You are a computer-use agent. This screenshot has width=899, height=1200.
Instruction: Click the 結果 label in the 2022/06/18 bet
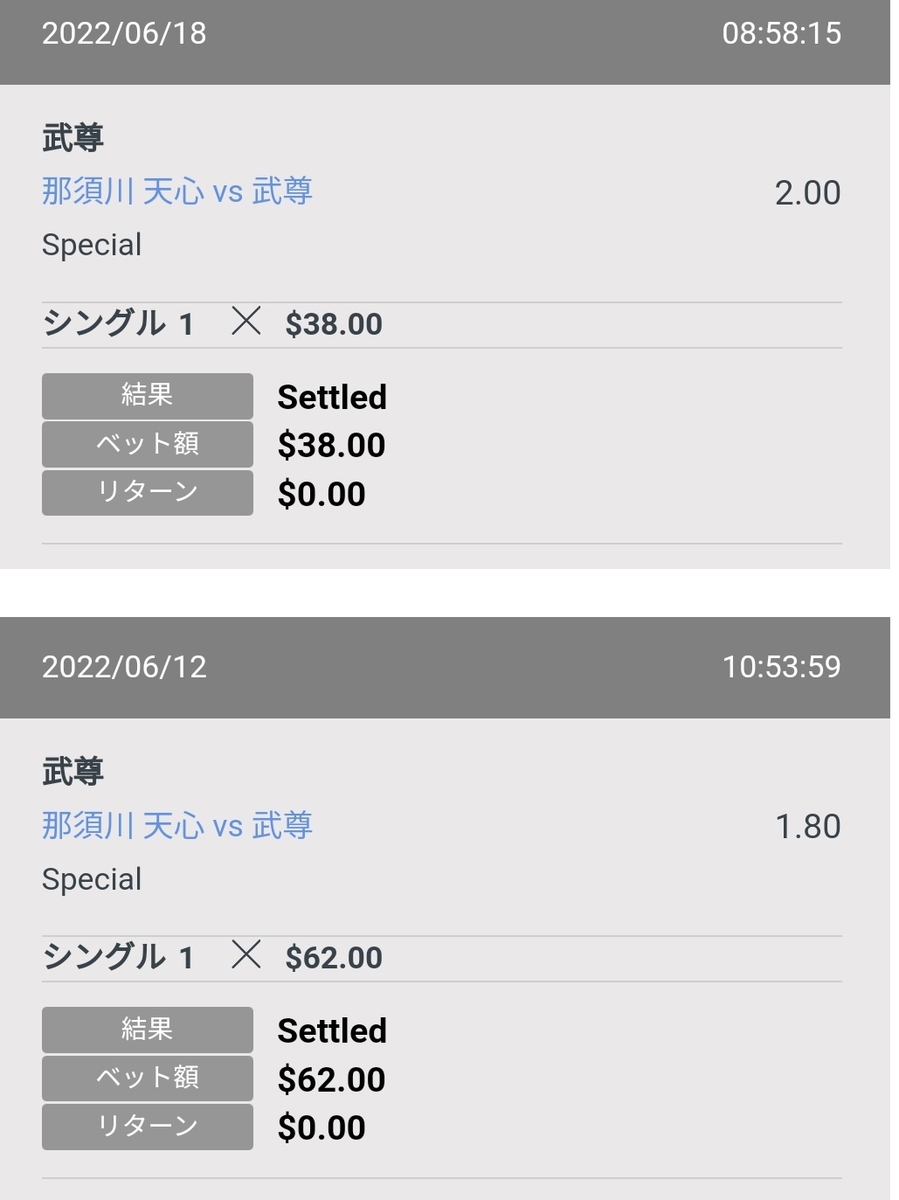[147, 396]
